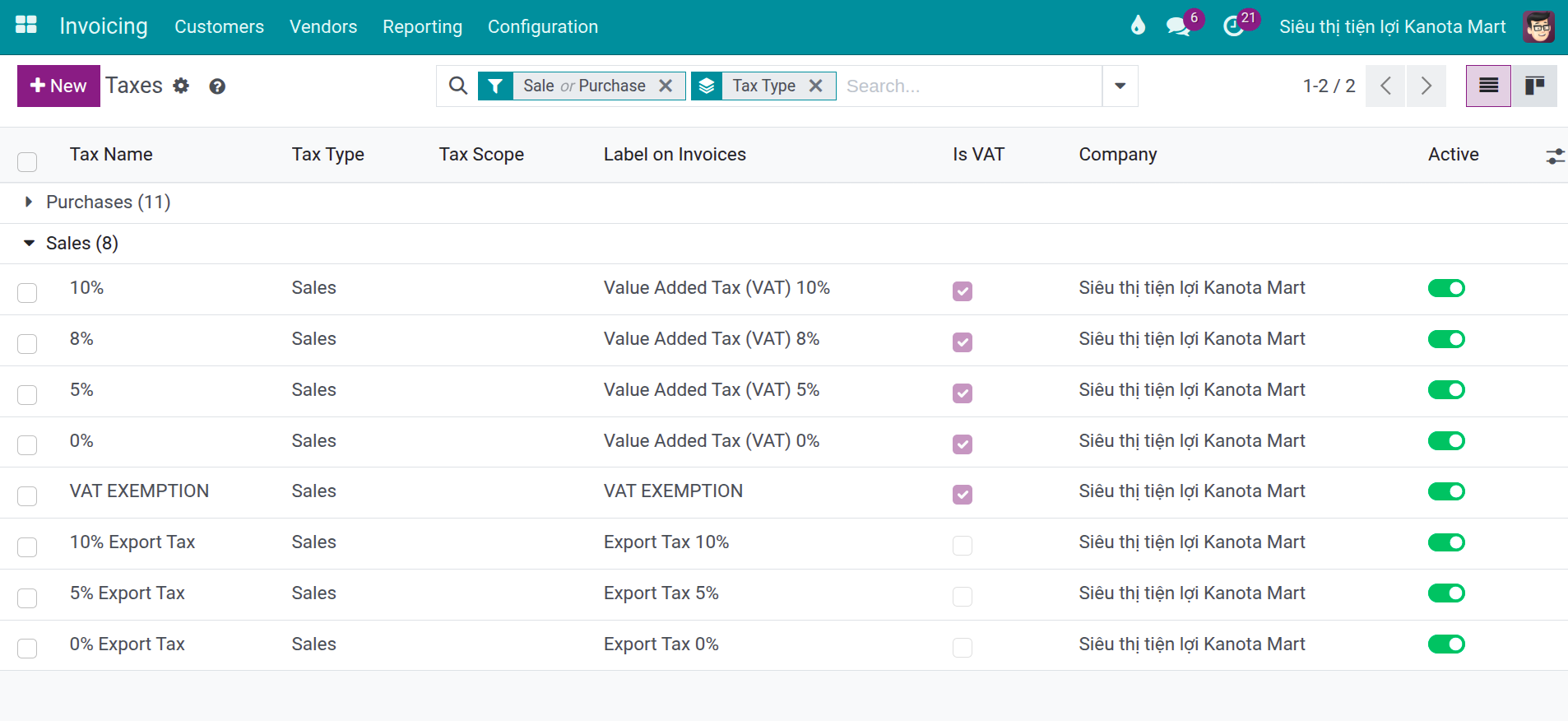Deactivate the VAT EXEMPTION Active switch
The image size is (1568, 721).
pos(1446,491)
